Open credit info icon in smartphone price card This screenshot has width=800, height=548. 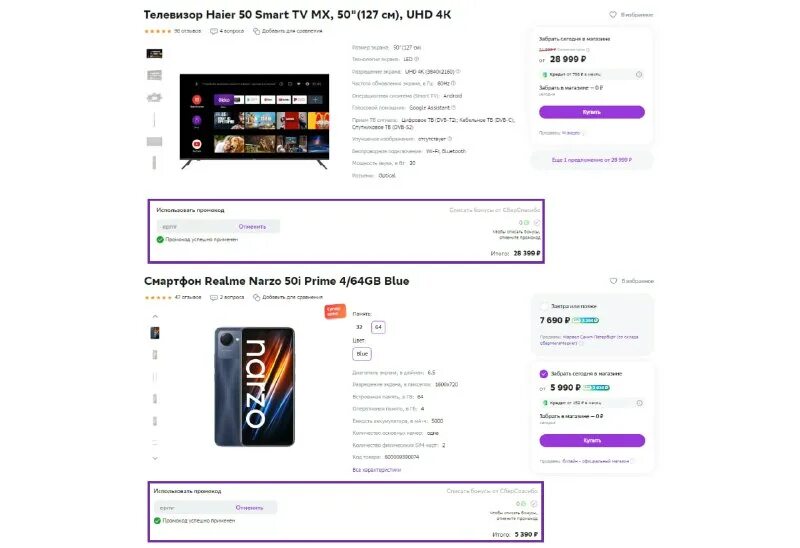coord(639,403)
